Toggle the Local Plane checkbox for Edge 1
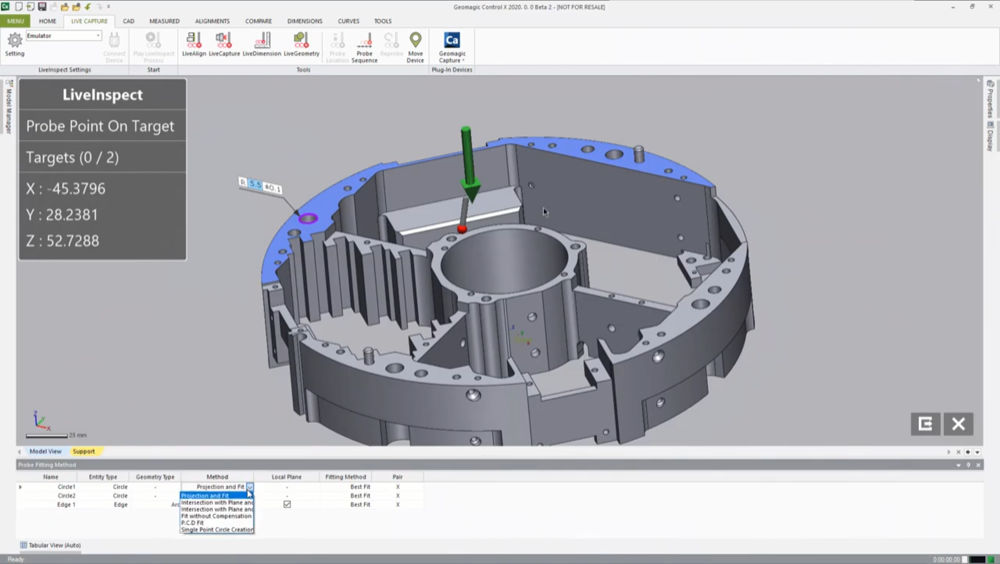This screenshot has height=564, width=1000. click(x=287, y=505)
